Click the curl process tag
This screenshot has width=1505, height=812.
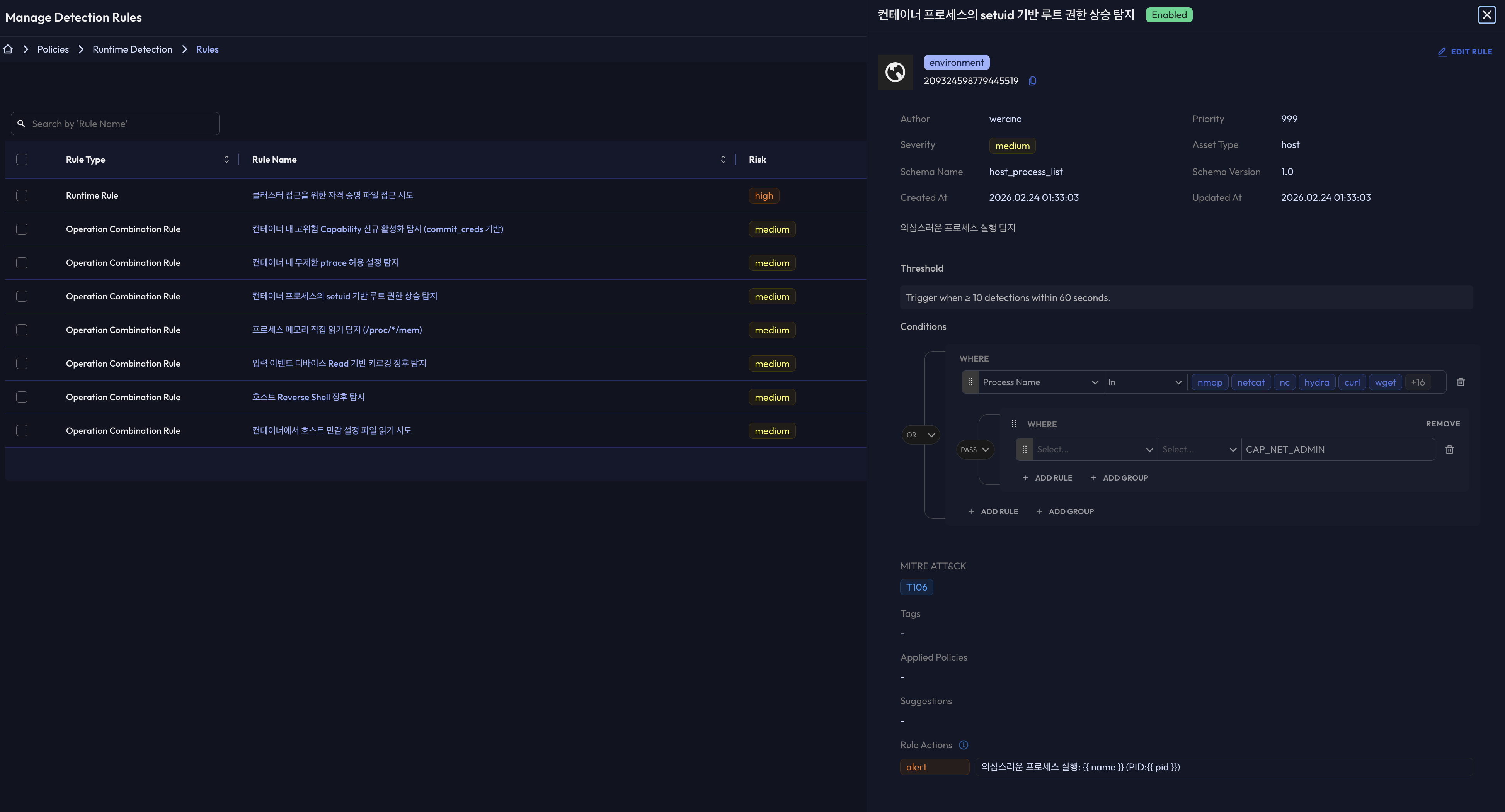point(1351,382)
